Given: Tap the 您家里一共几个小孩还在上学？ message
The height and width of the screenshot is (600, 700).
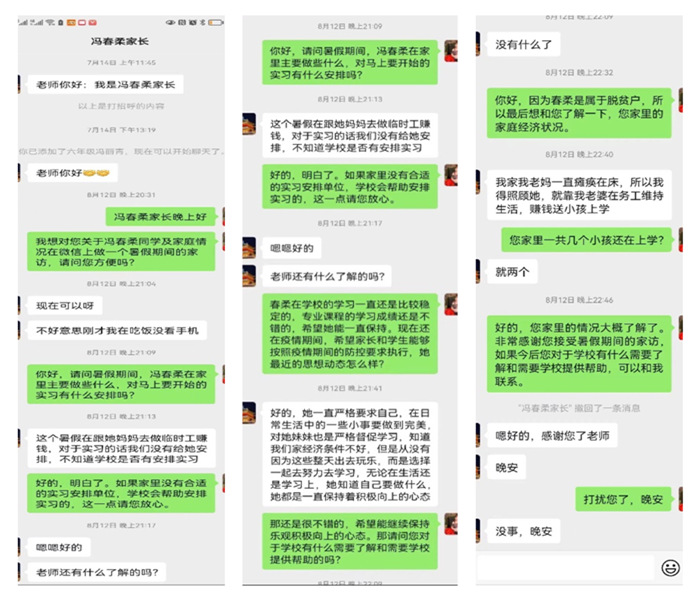Looking at the screenshot, I should [x=586, y=240].
